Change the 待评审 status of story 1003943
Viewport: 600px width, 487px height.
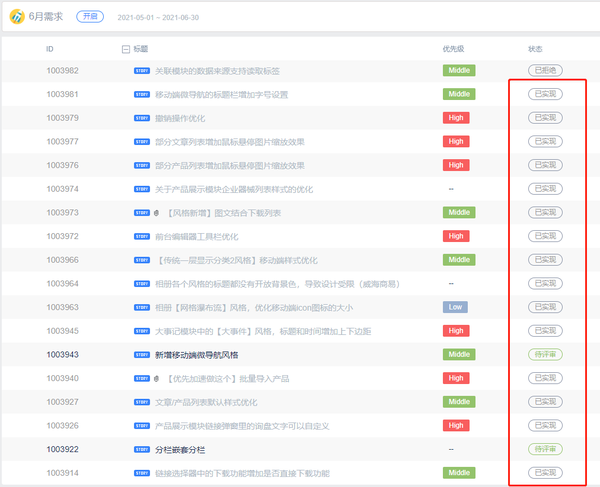click(545, 355)
